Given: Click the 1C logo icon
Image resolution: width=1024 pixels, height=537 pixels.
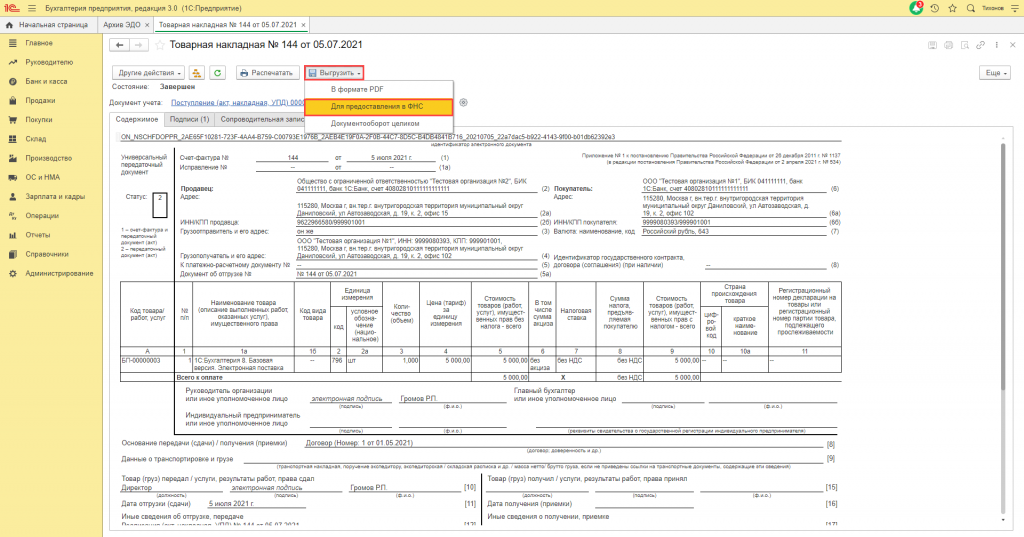Looking at the screenshot, I should (x=12, y=8).
